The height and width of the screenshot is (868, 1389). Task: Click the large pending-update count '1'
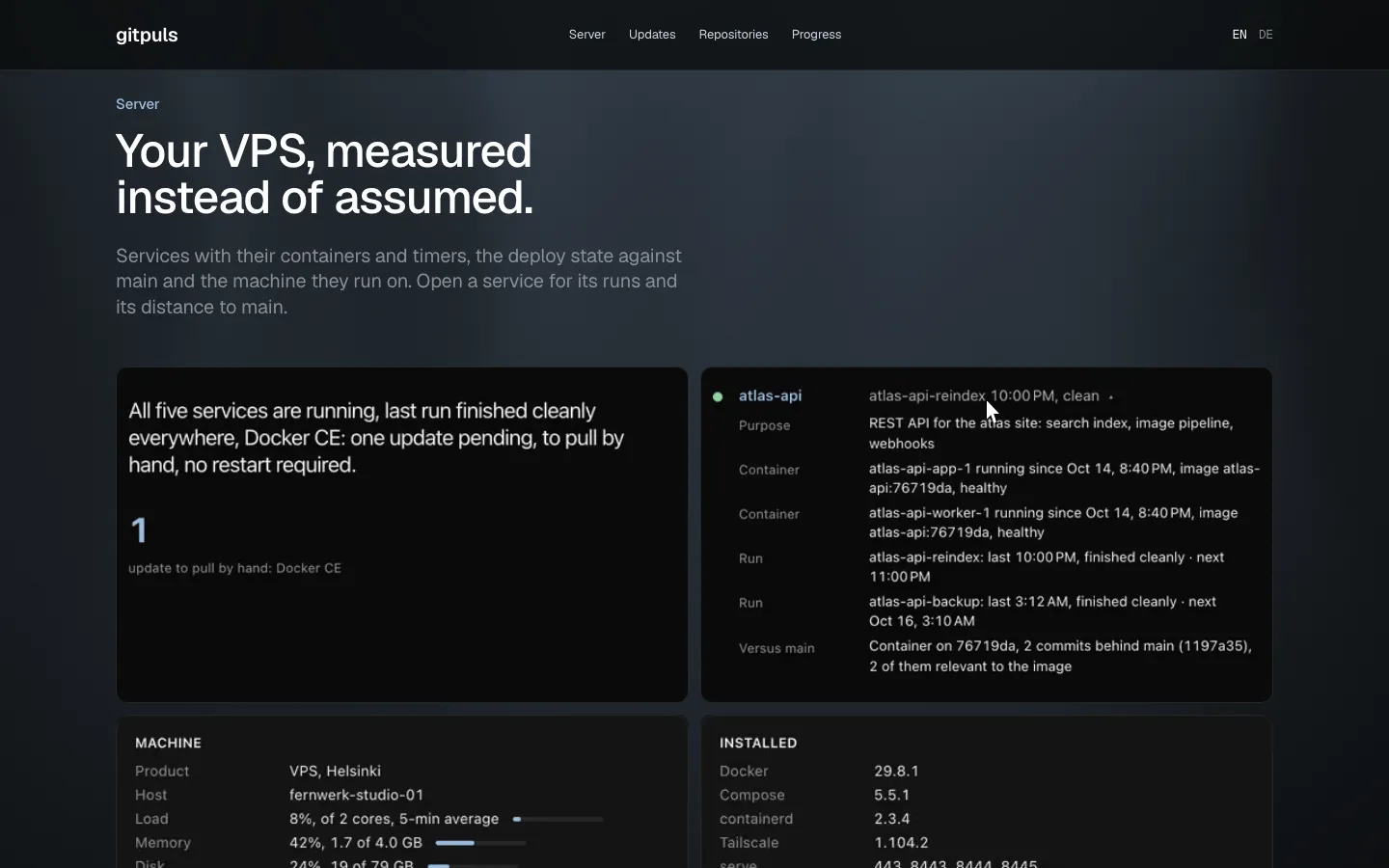(139, 529)
